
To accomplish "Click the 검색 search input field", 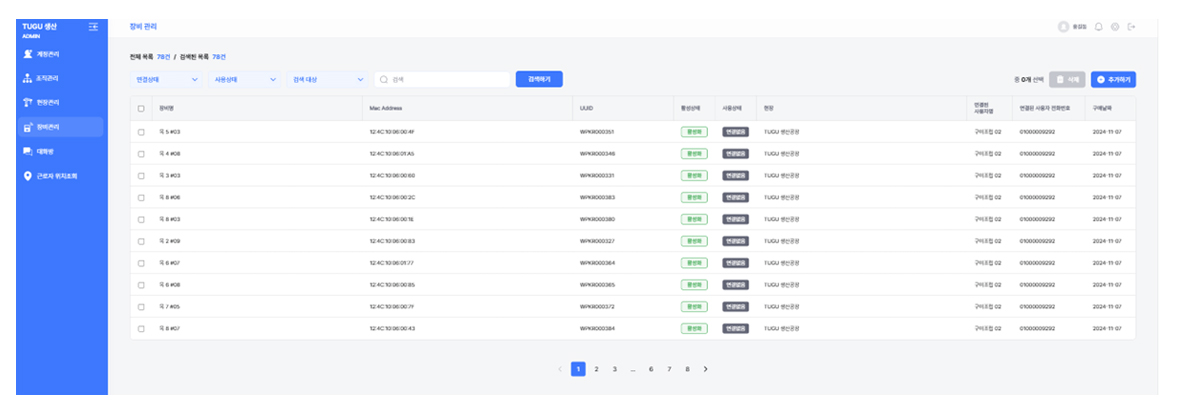I will pyautogui.click(x=442, y=79).
